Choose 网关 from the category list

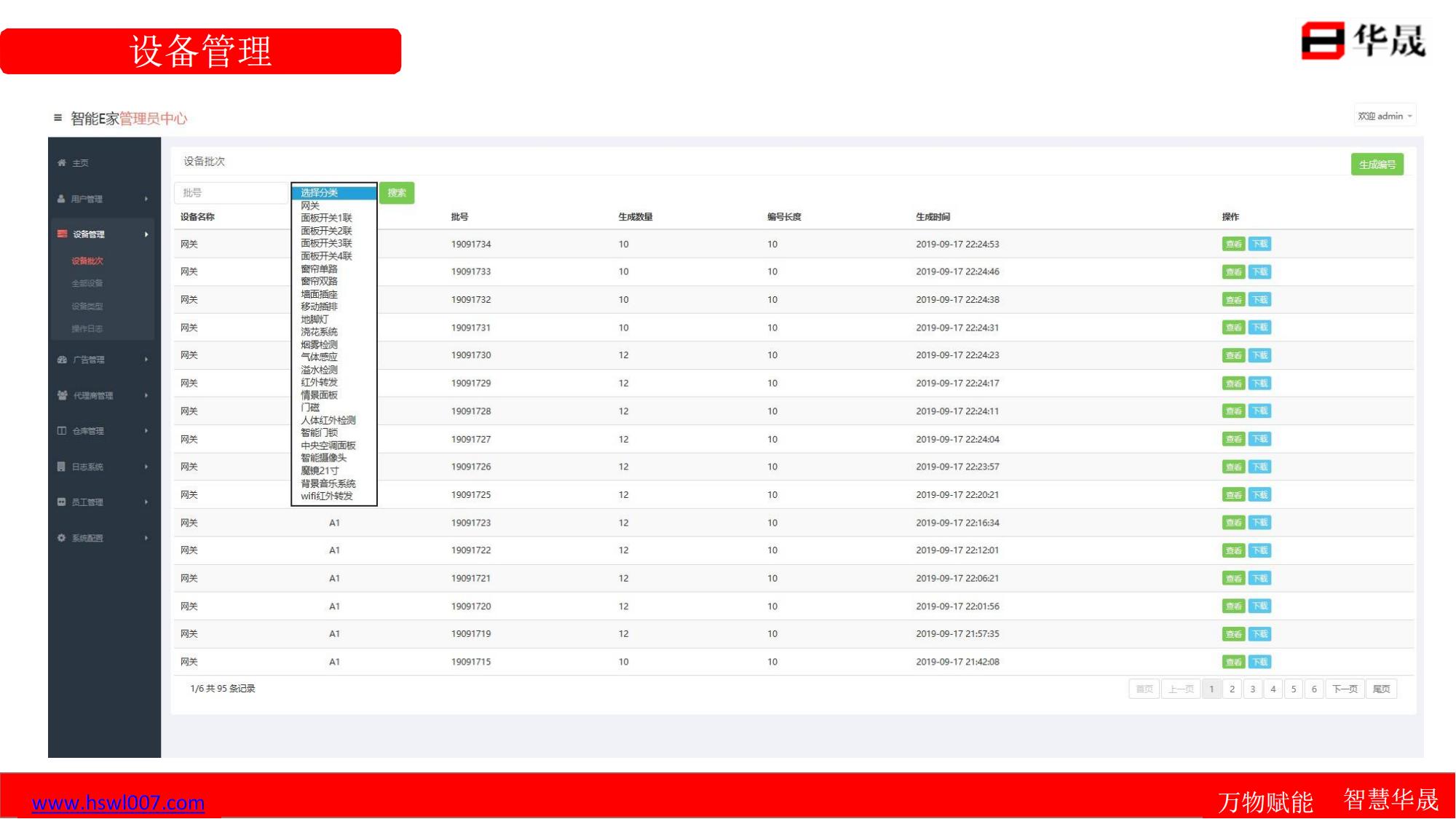point(310,206)
